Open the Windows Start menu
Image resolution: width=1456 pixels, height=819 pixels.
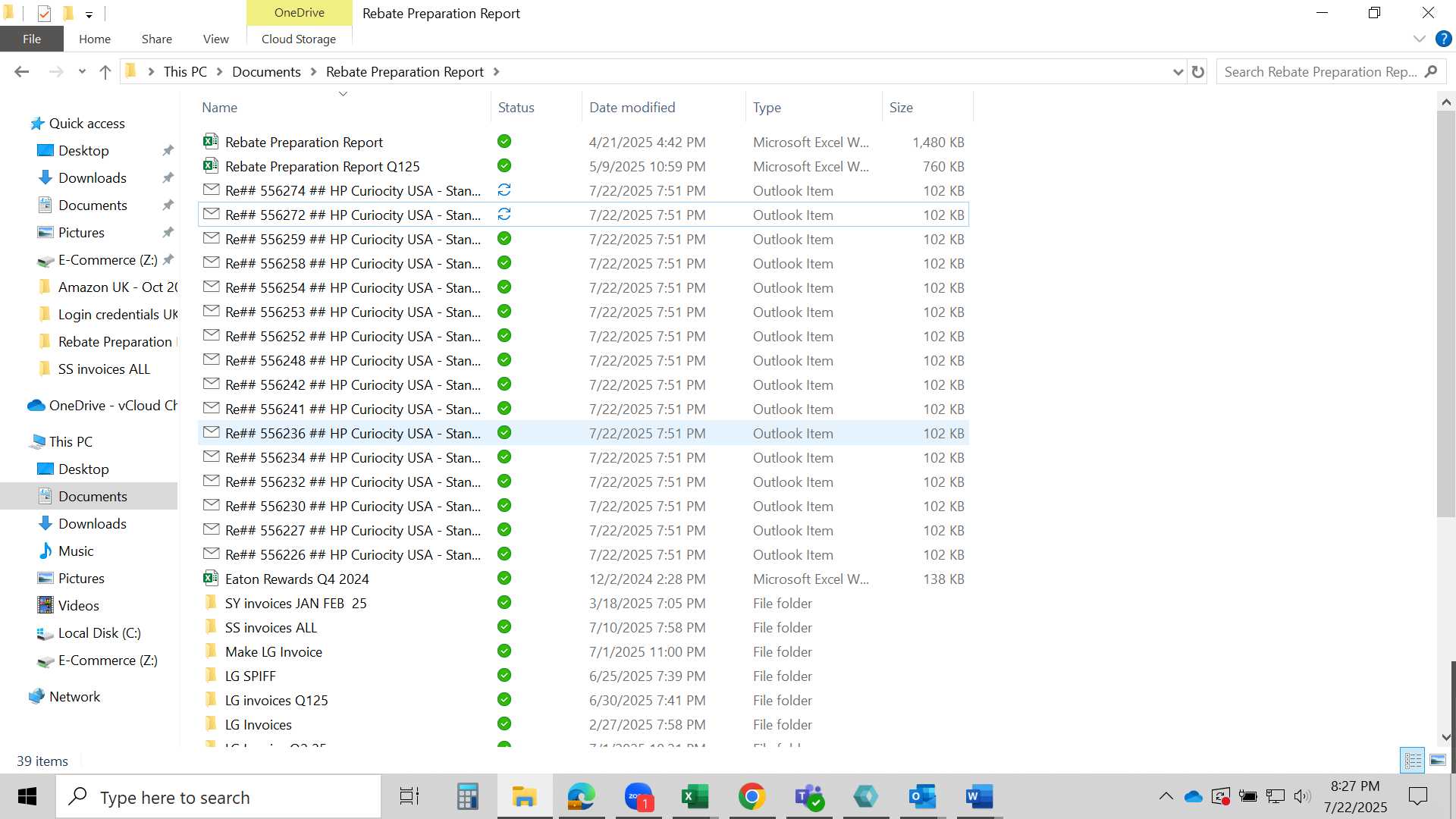click(27, 796)
